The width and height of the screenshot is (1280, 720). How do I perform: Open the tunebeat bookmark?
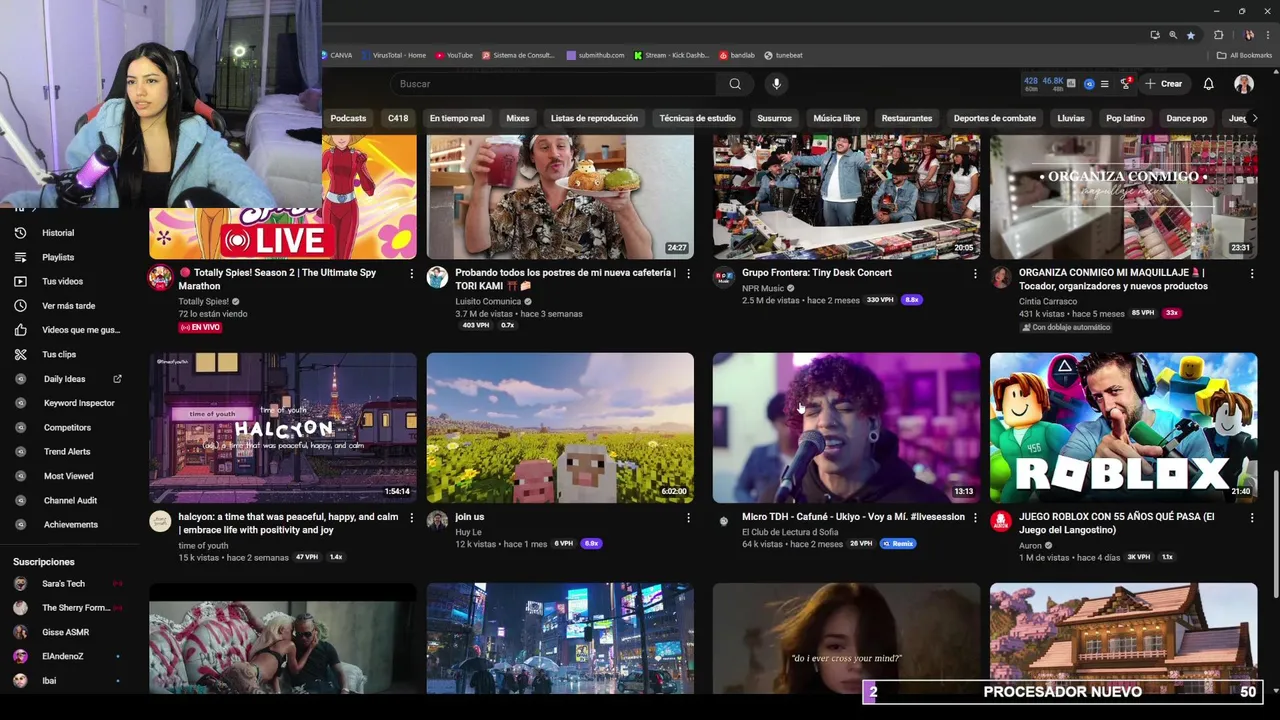(784, 55)
